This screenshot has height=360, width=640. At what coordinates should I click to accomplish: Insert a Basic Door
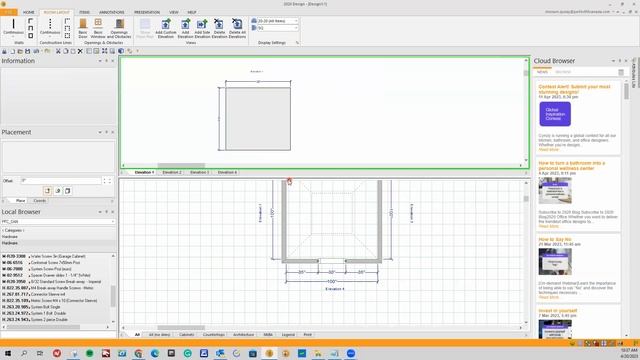click(83, 28)
